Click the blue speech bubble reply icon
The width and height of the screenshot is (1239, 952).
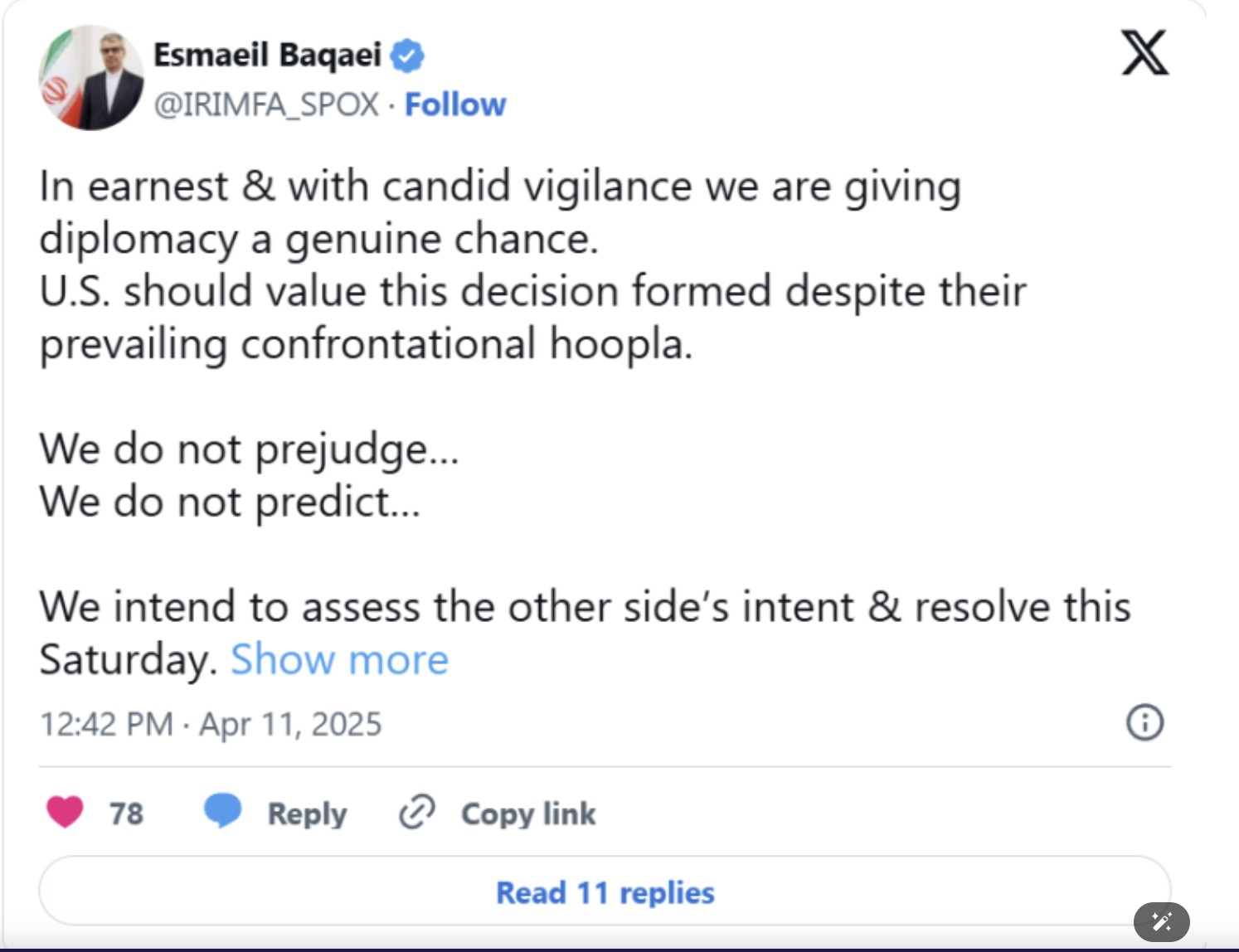coord(222,810)
